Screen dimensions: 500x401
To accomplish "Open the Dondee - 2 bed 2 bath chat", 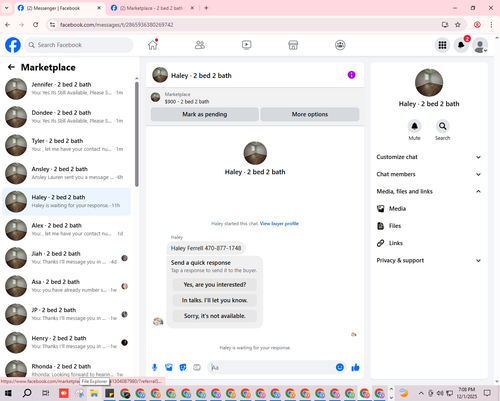I will (x=66, y=117).
